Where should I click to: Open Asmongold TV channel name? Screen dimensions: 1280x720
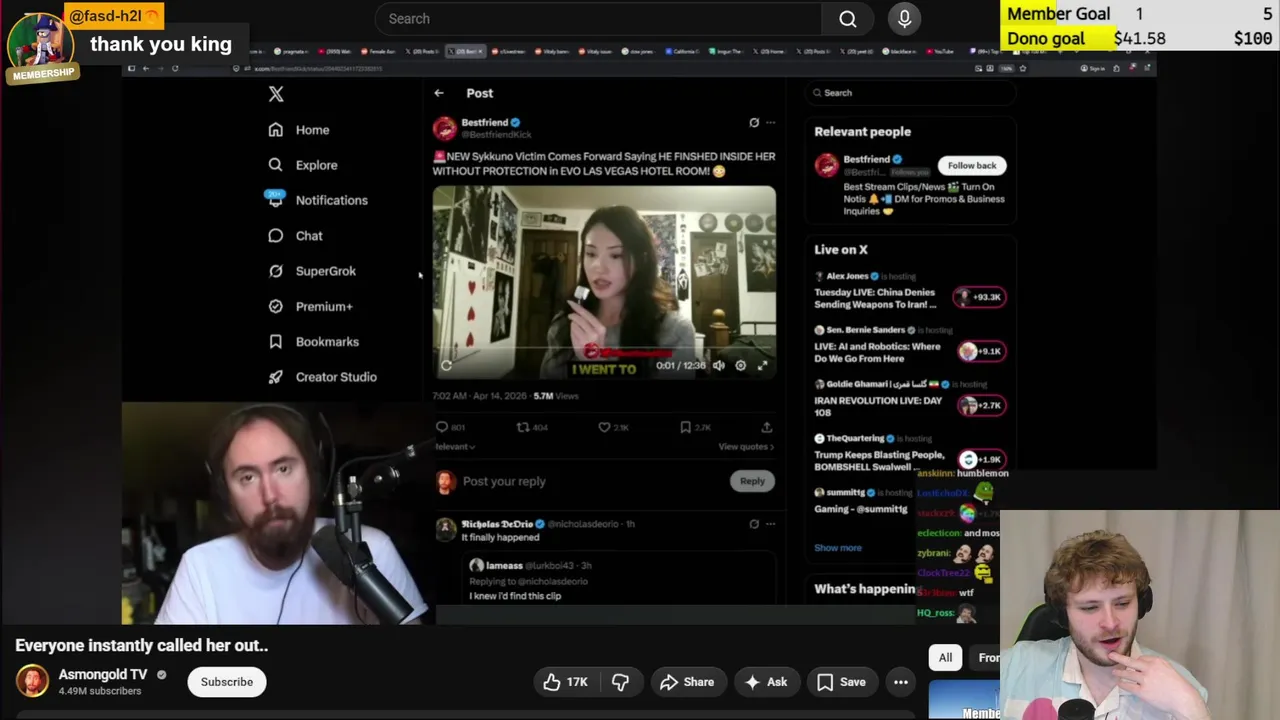click(103, 675)
